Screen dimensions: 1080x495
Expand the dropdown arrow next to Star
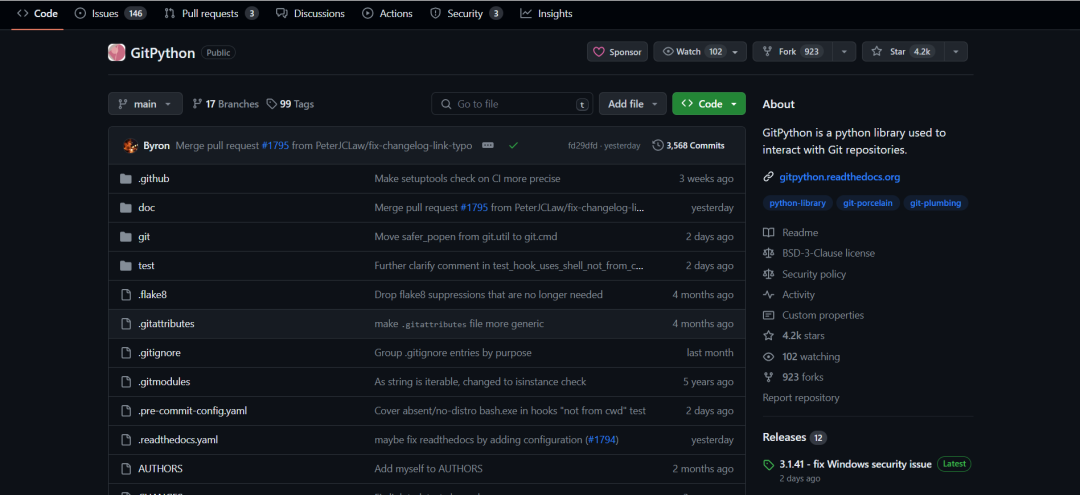(955, 52)
